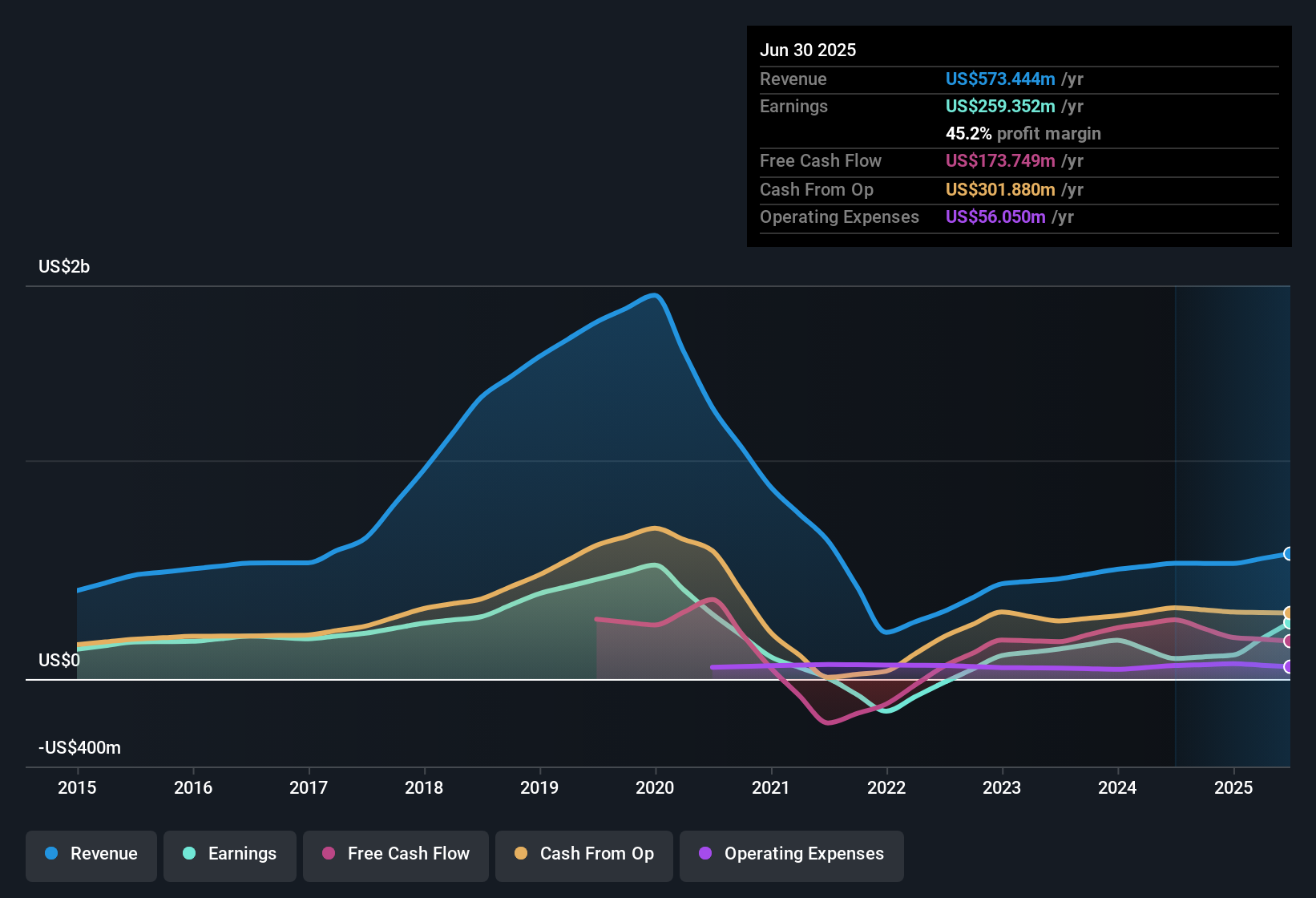Click the 2025 year axis label

1233,788
